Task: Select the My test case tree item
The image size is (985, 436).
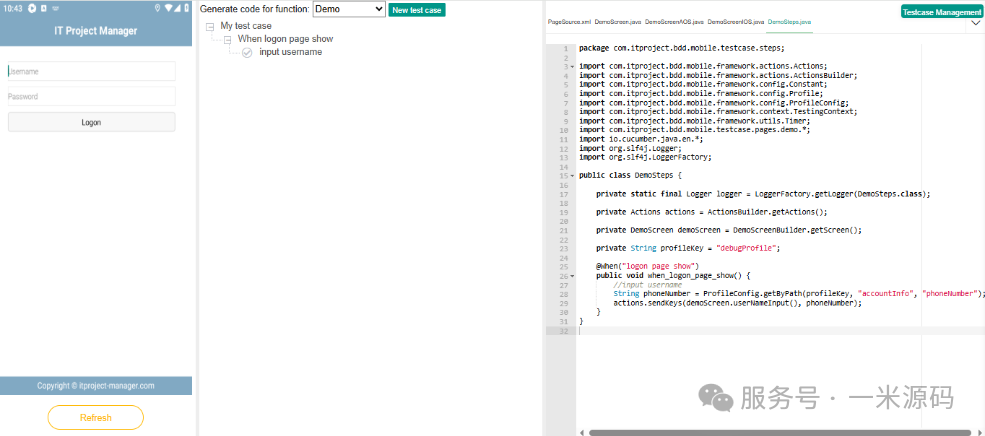Action: 246,26
